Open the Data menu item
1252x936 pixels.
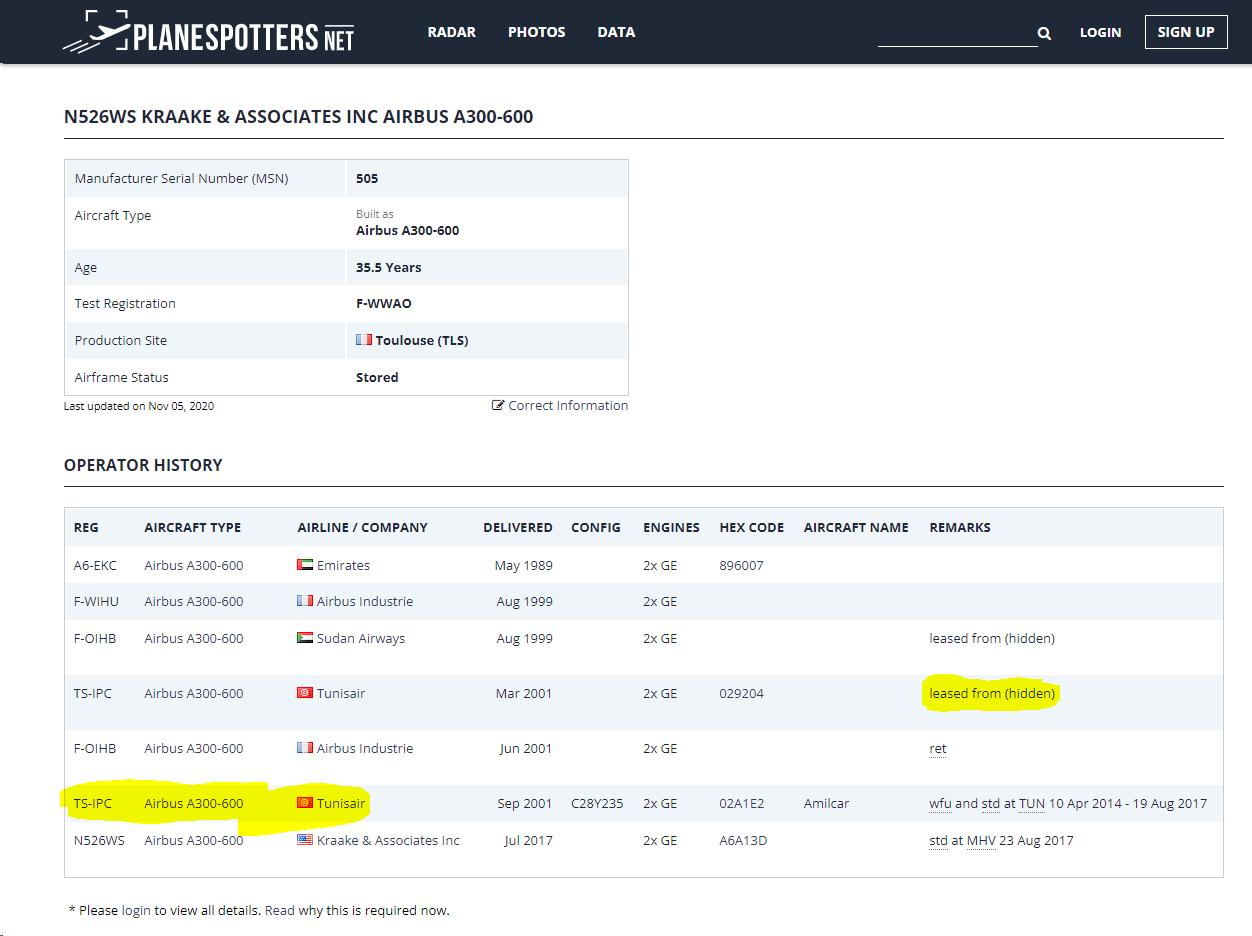click(x=616, y=32)
